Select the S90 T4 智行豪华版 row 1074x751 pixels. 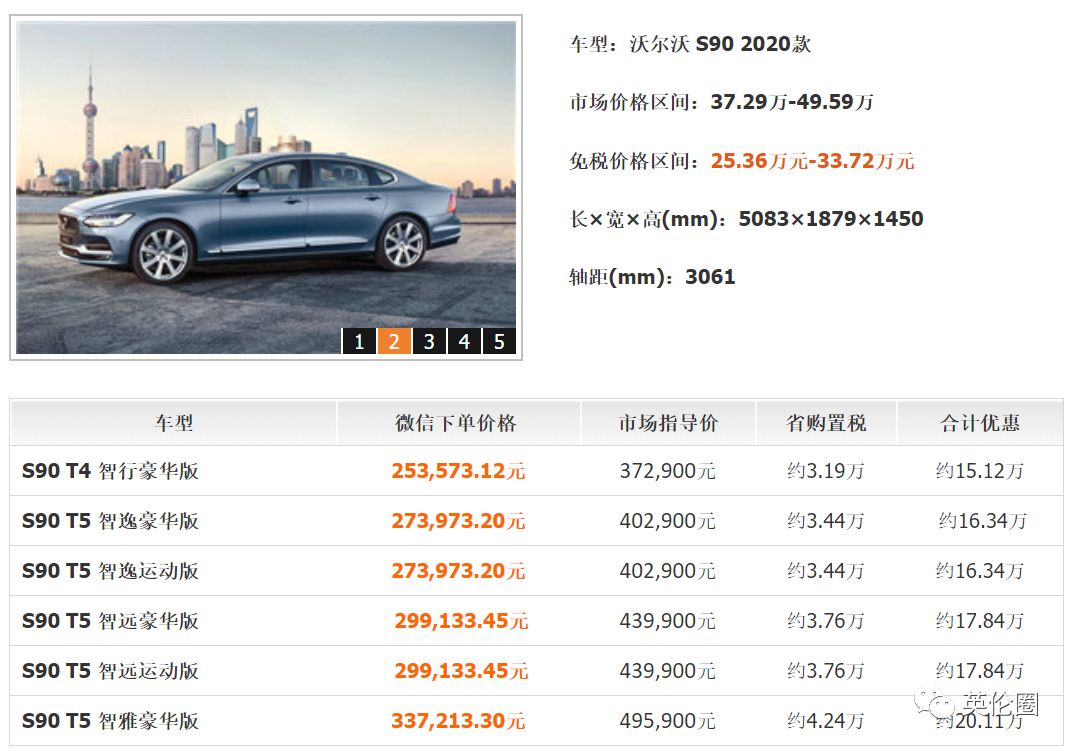pyautogui.click(x=110, y=471)
